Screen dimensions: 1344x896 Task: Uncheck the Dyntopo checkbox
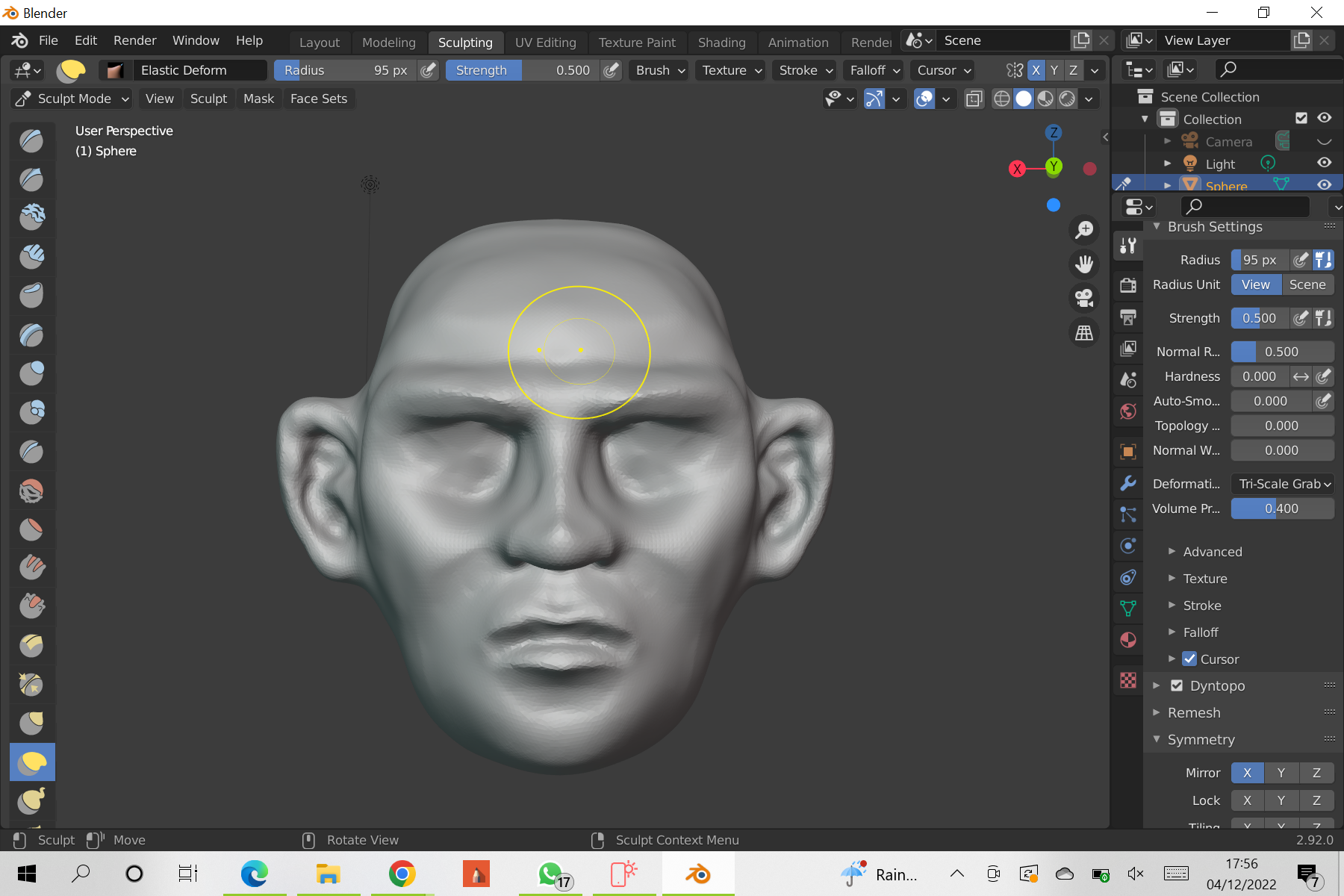click(x=1177, y=685)
